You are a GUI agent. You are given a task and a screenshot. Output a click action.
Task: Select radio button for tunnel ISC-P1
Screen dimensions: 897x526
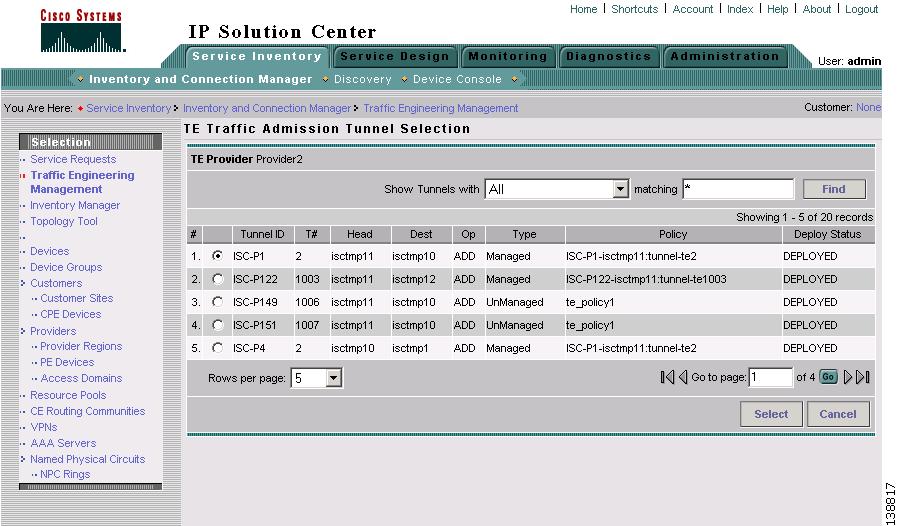(x=217, y=256)
